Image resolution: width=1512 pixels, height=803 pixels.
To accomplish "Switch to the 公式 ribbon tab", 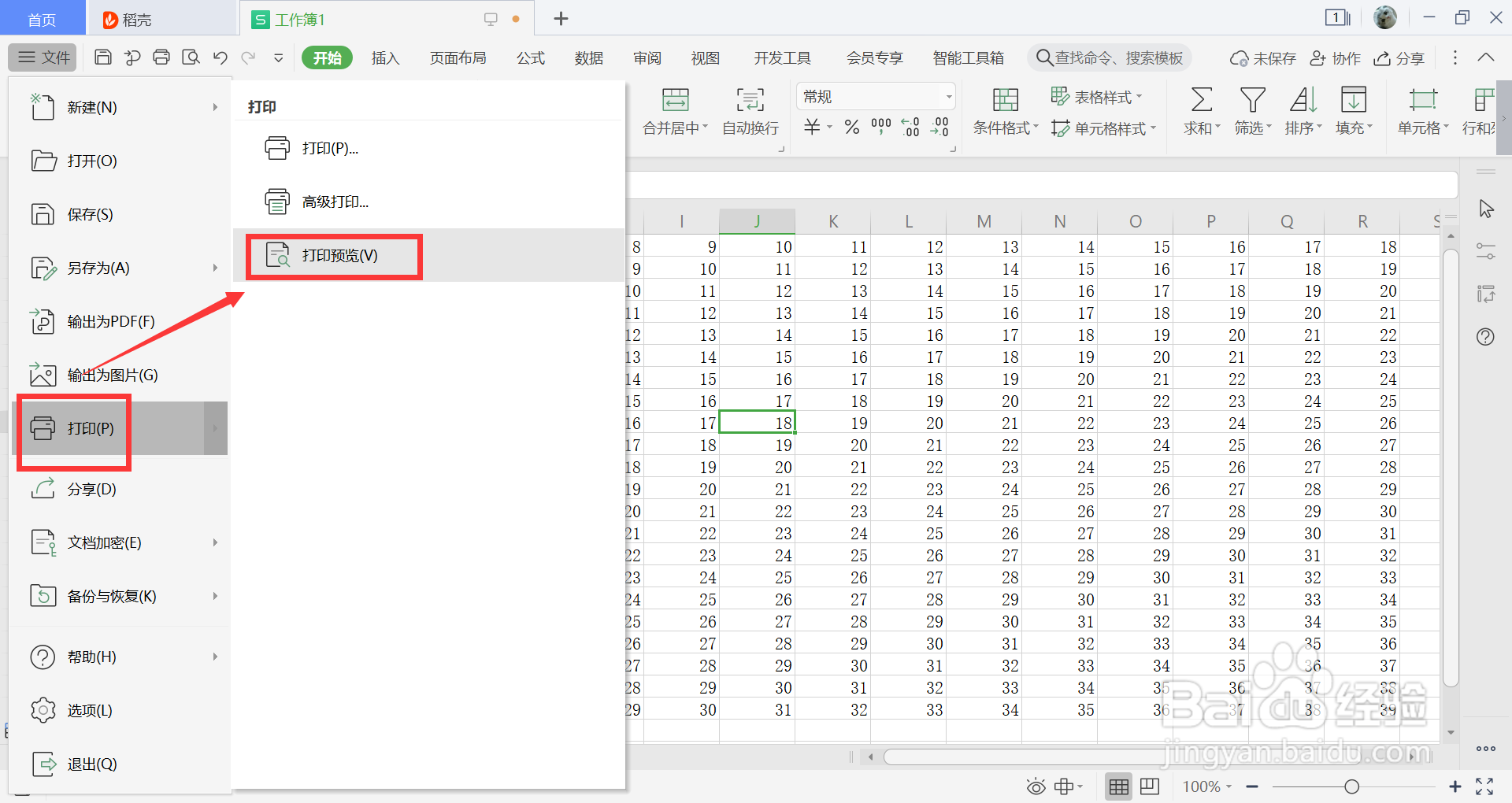I will click(x=530, y=58).
